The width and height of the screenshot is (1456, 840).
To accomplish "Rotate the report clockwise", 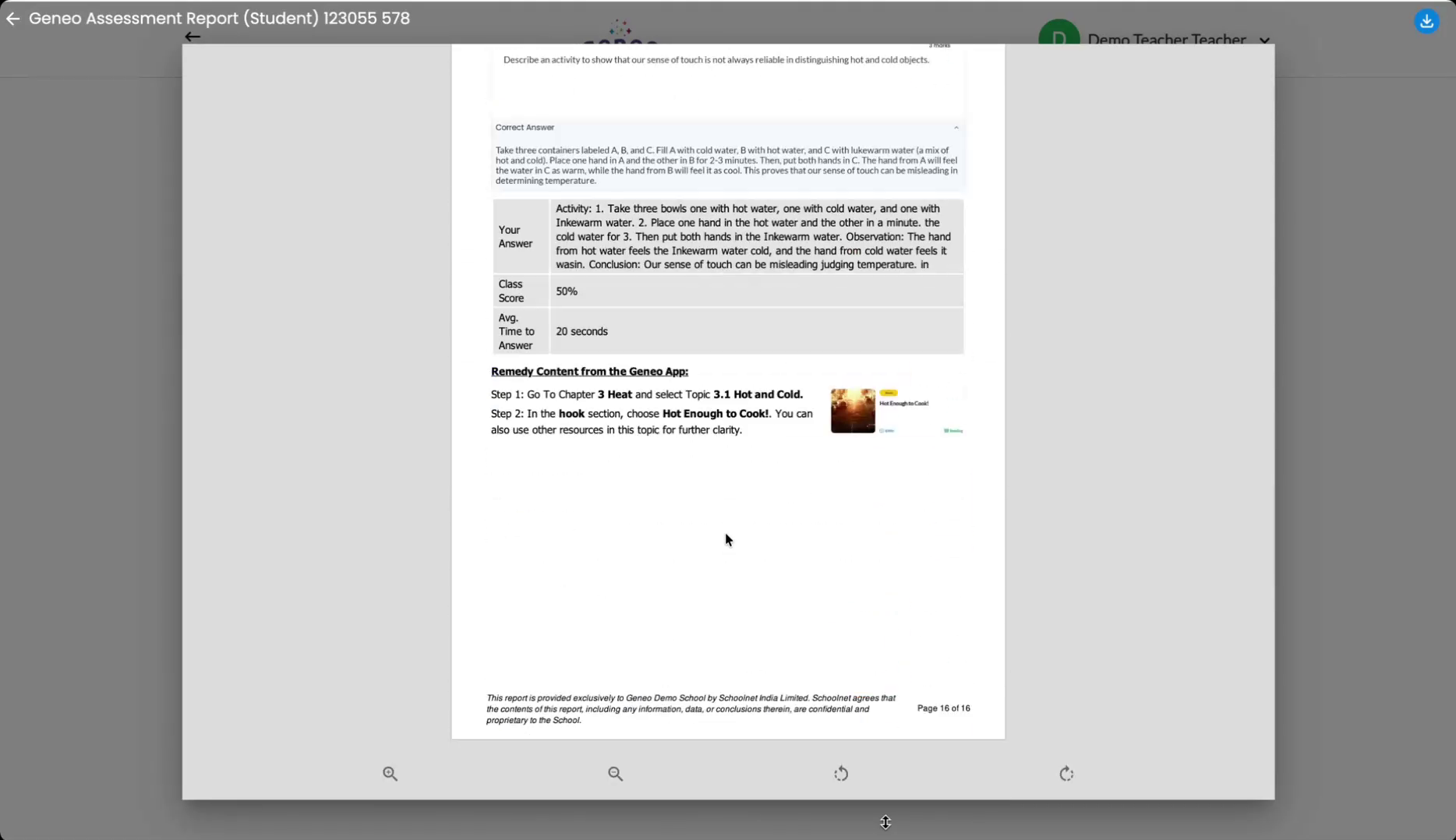I will (x=1065, y=773).
